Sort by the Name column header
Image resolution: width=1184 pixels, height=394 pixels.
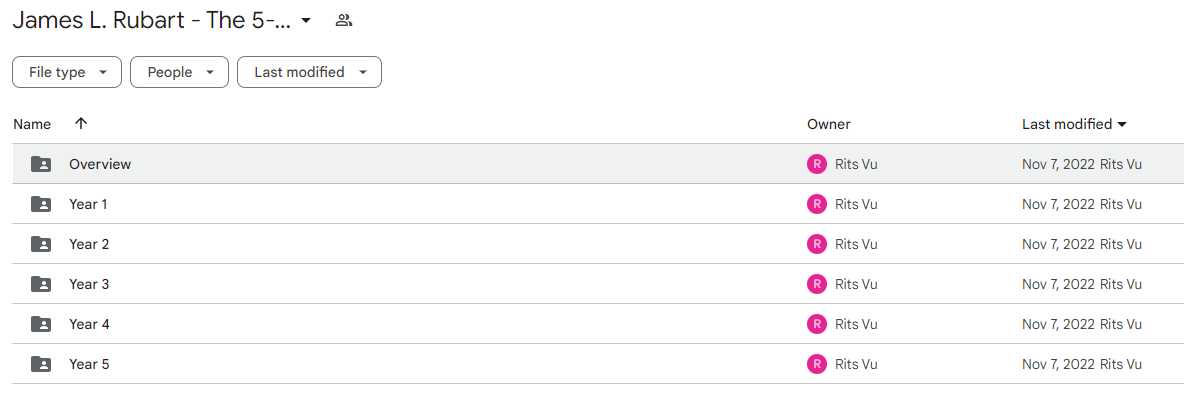coord(32,124)
